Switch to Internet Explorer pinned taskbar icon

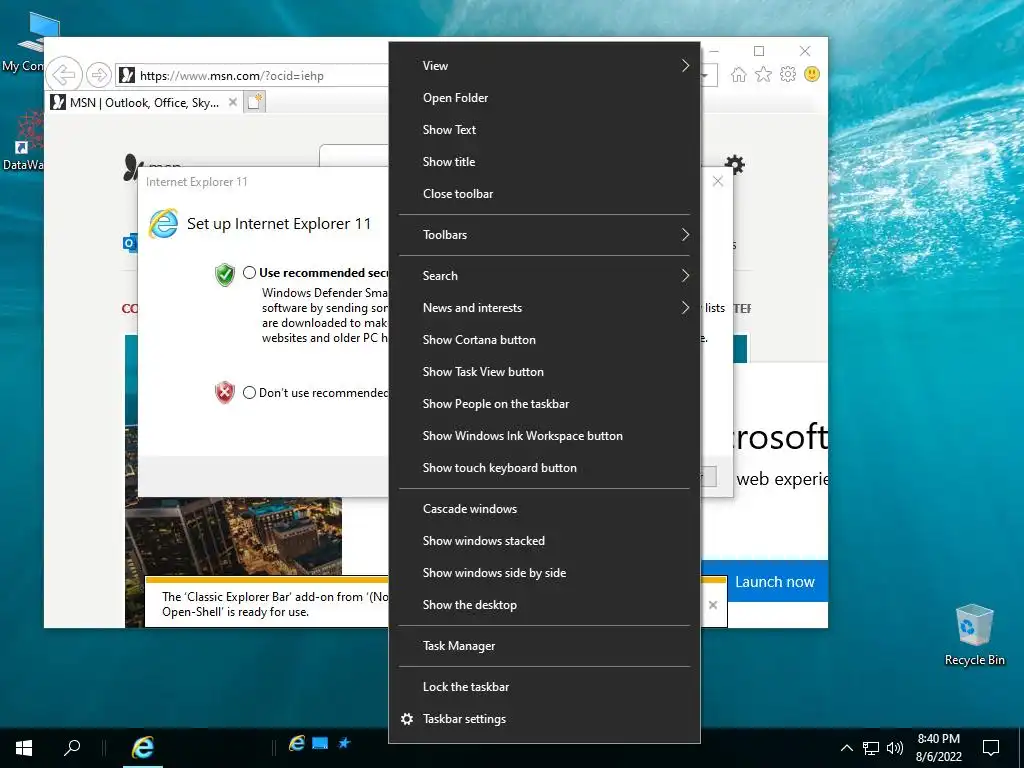click(143, 747)
